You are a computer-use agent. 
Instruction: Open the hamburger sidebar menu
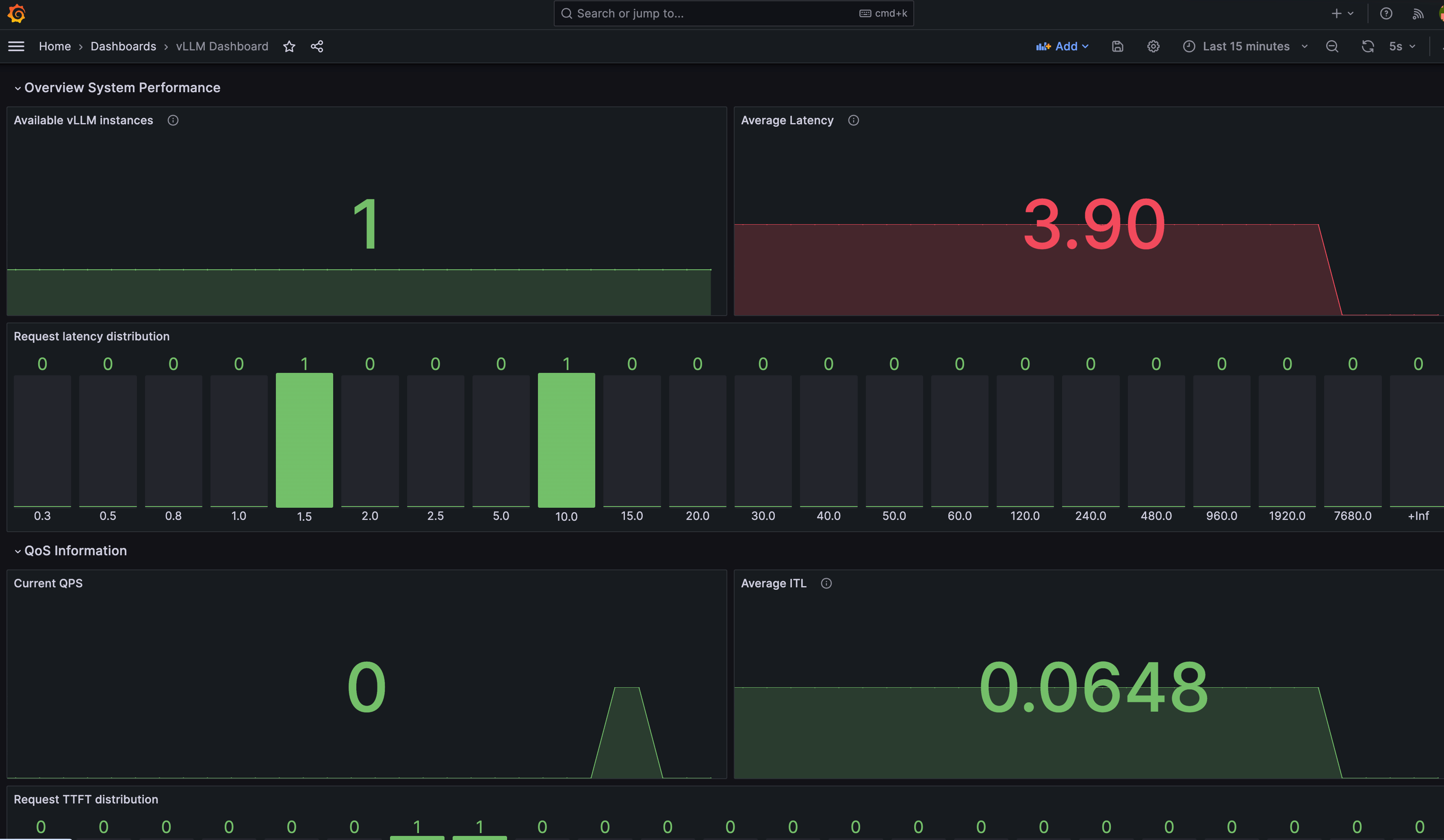point(16,46)
